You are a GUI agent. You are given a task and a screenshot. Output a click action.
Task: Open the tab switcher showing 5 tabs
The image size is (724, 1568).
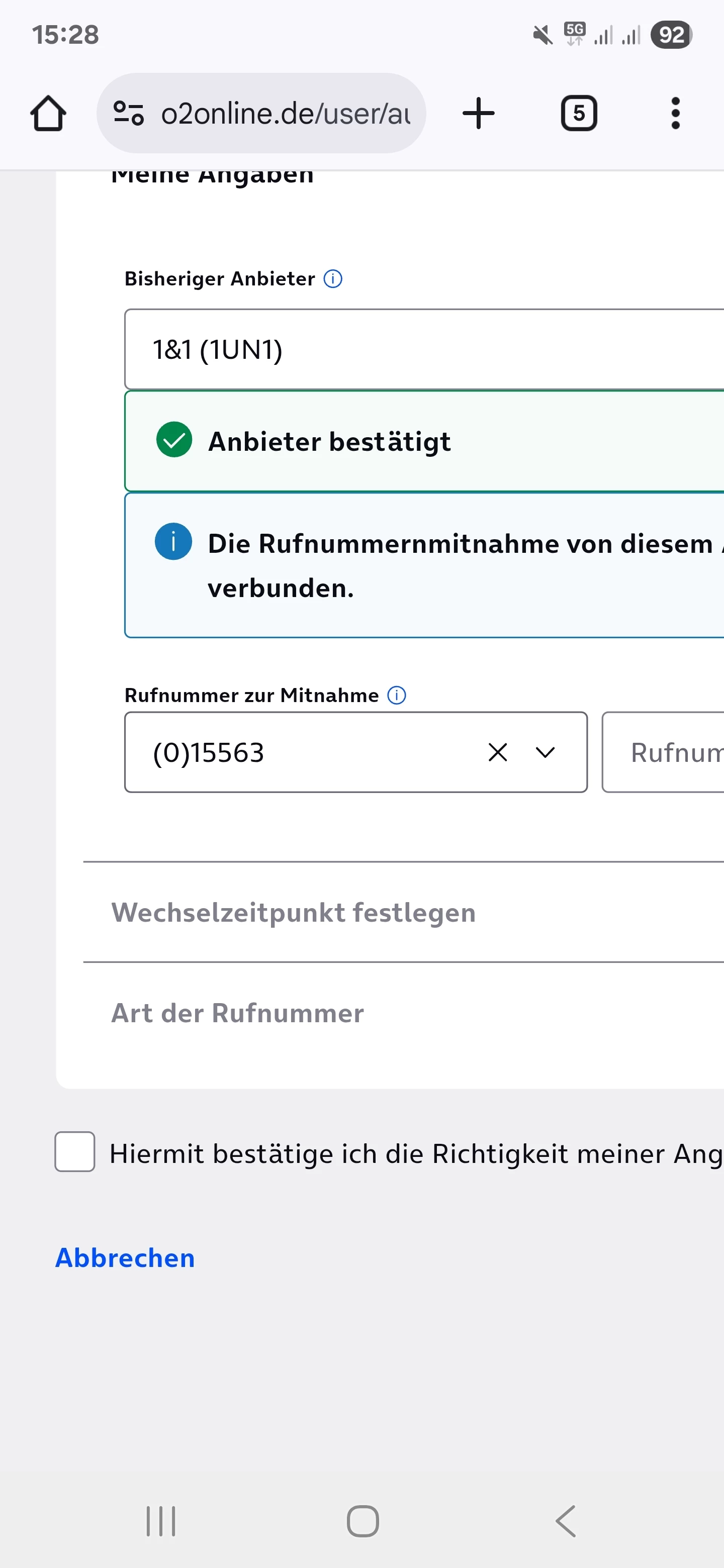click(578, 114)
